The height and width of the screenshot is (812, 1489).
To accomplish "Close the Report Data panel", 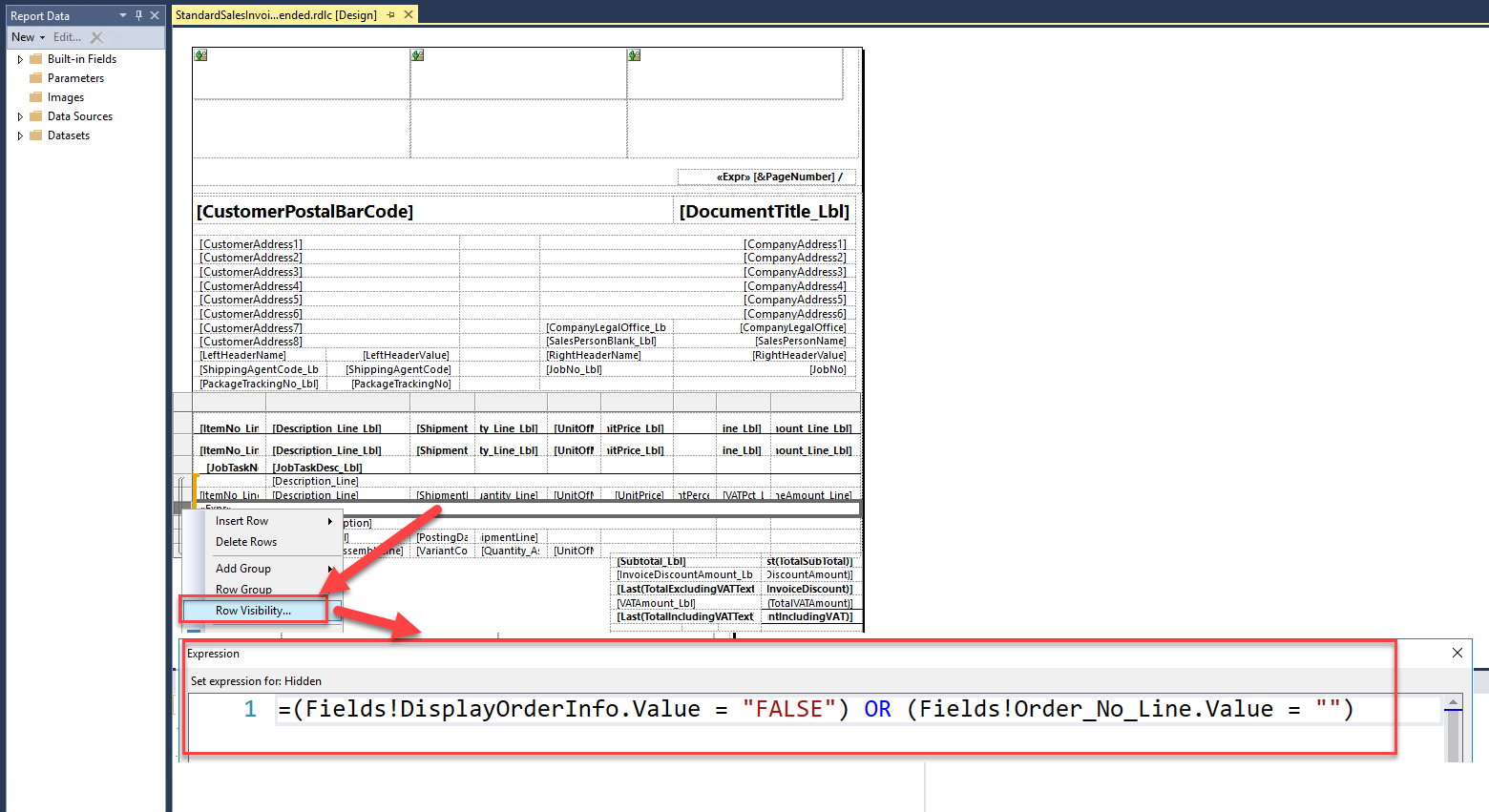I will [x=155, y=15].
